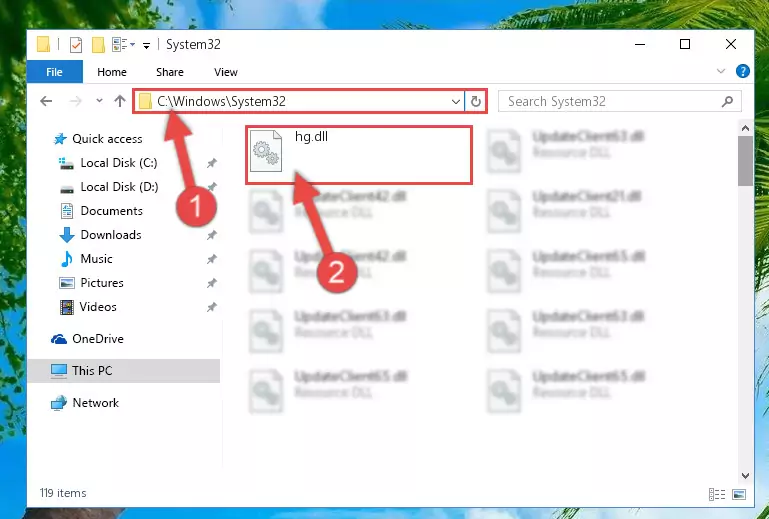Click the pin icon beside Pictures

tap(211, 284)
